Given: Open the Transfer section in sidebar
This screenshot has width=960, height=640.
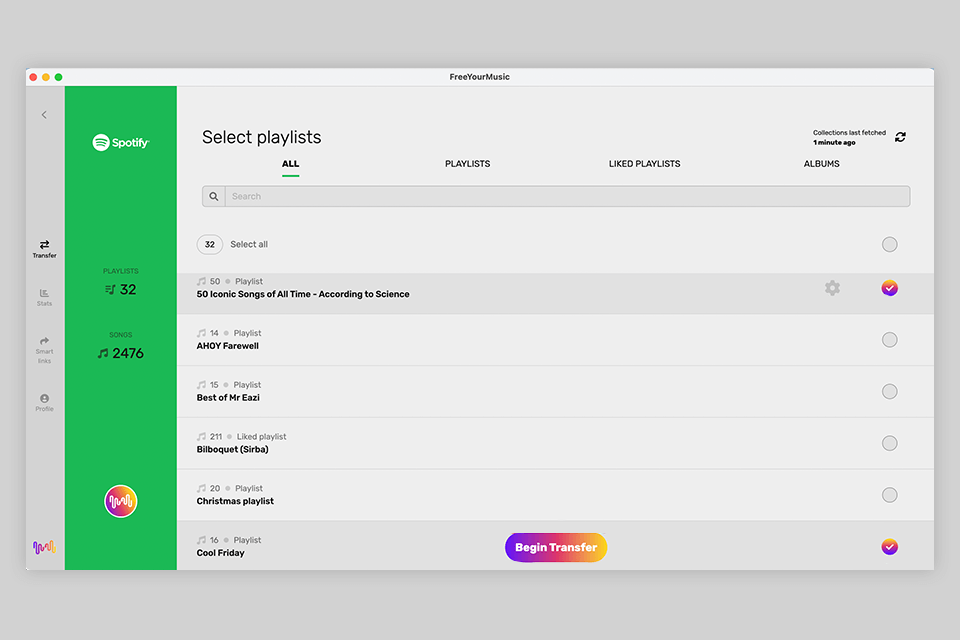Looking at the screenshot, I should [44, 249].
